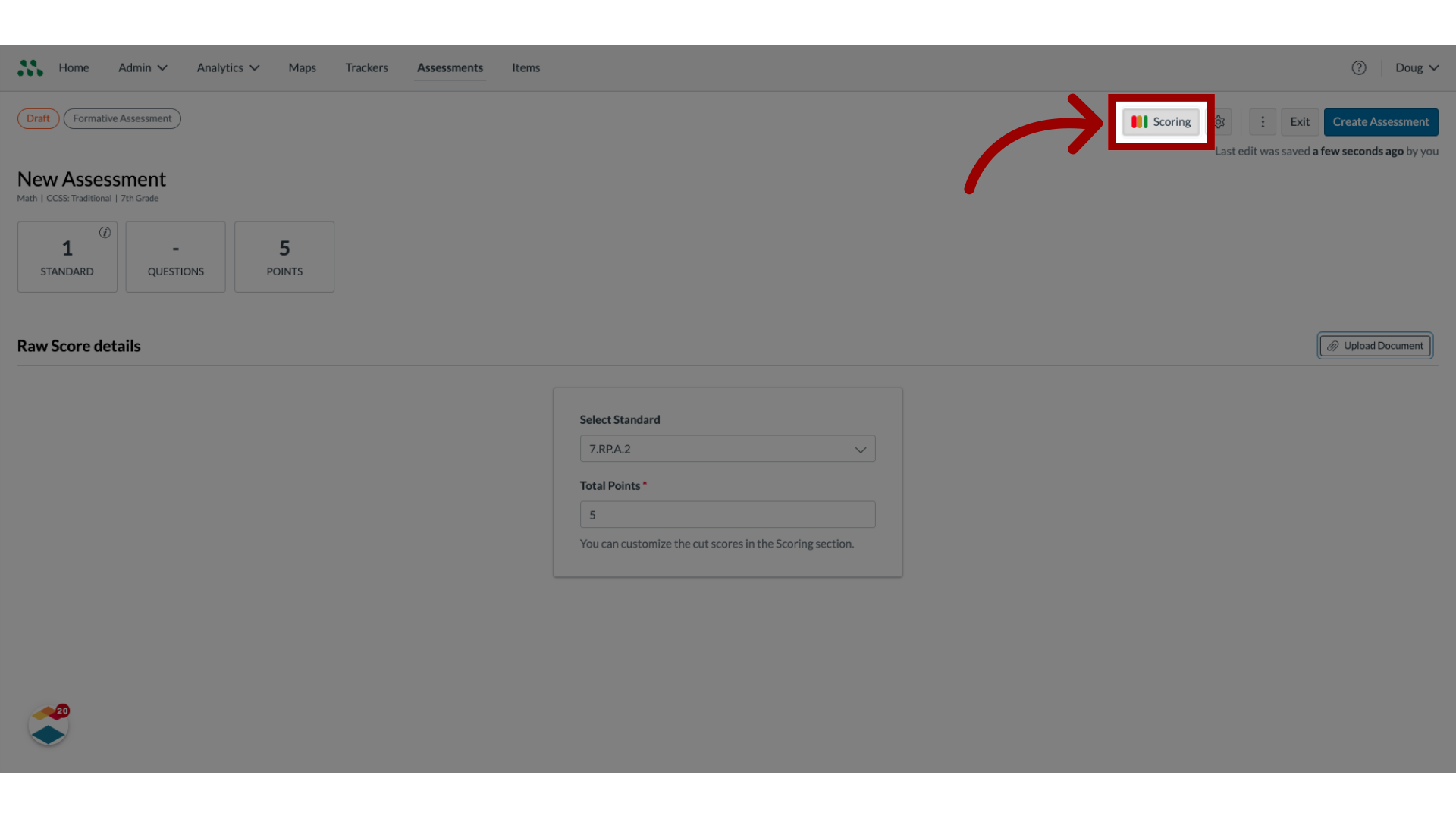Open the Assessments menu tab

pos(449,68)
